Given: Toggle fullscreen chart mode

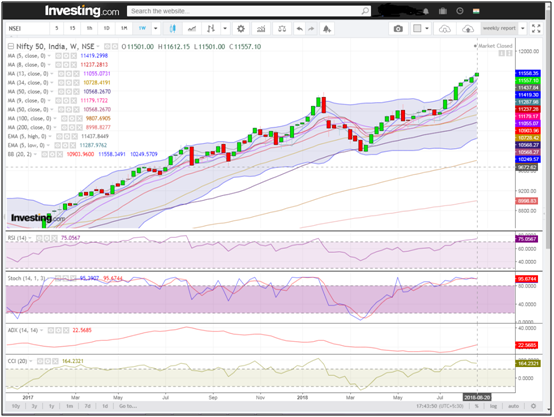Looking at the screenshot, I should point(536,29).
